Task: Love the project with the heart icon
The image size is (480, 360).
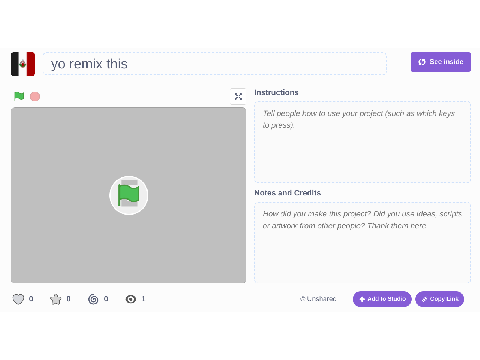Action: [18, 299]
